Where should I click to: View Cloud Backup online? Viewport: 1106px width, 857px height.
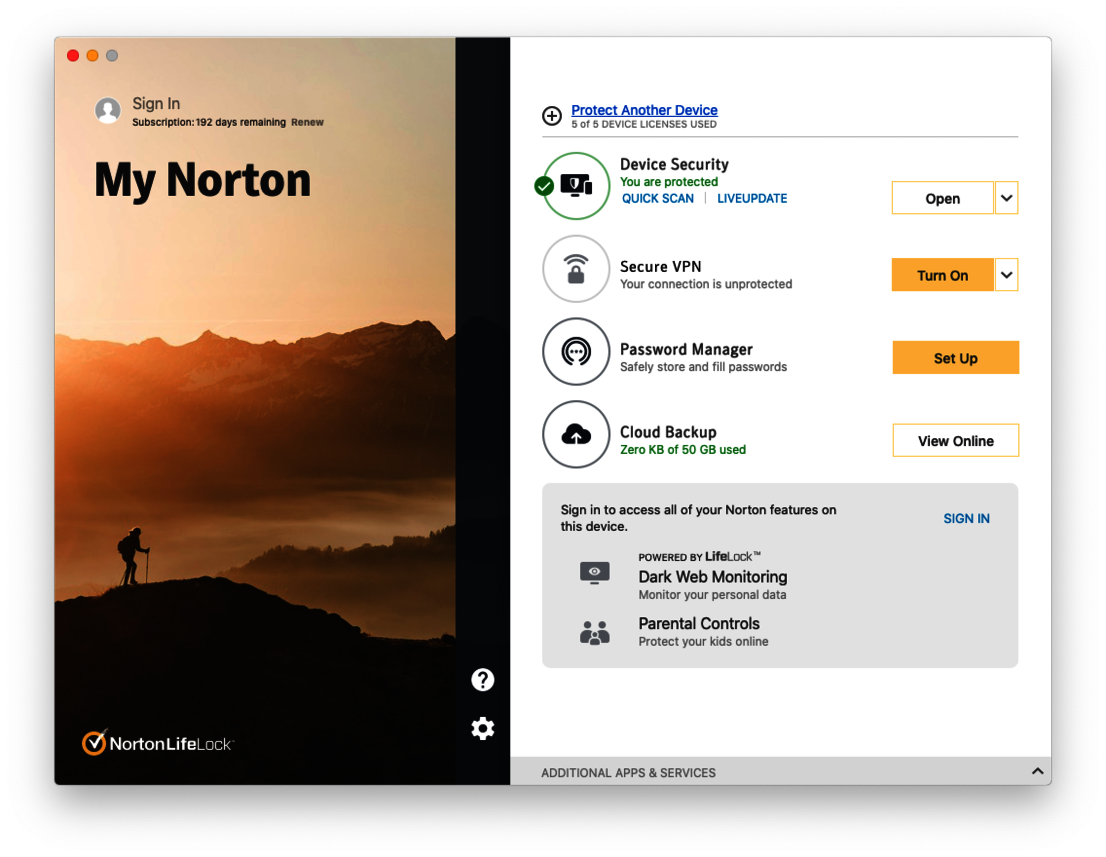coord(955,440)
